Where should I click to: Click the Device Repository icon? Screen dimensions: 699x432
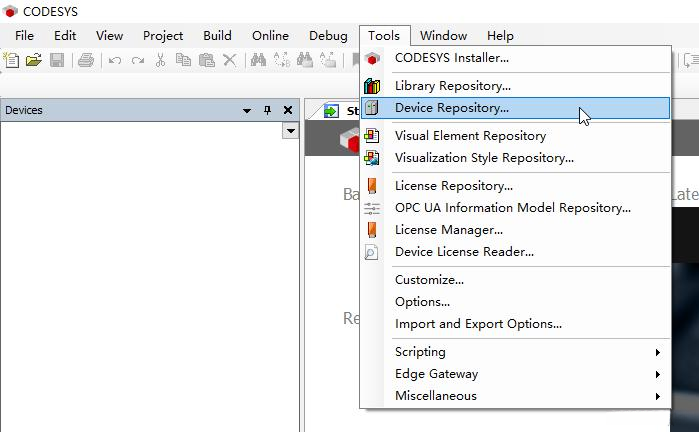tap(372, 108)
